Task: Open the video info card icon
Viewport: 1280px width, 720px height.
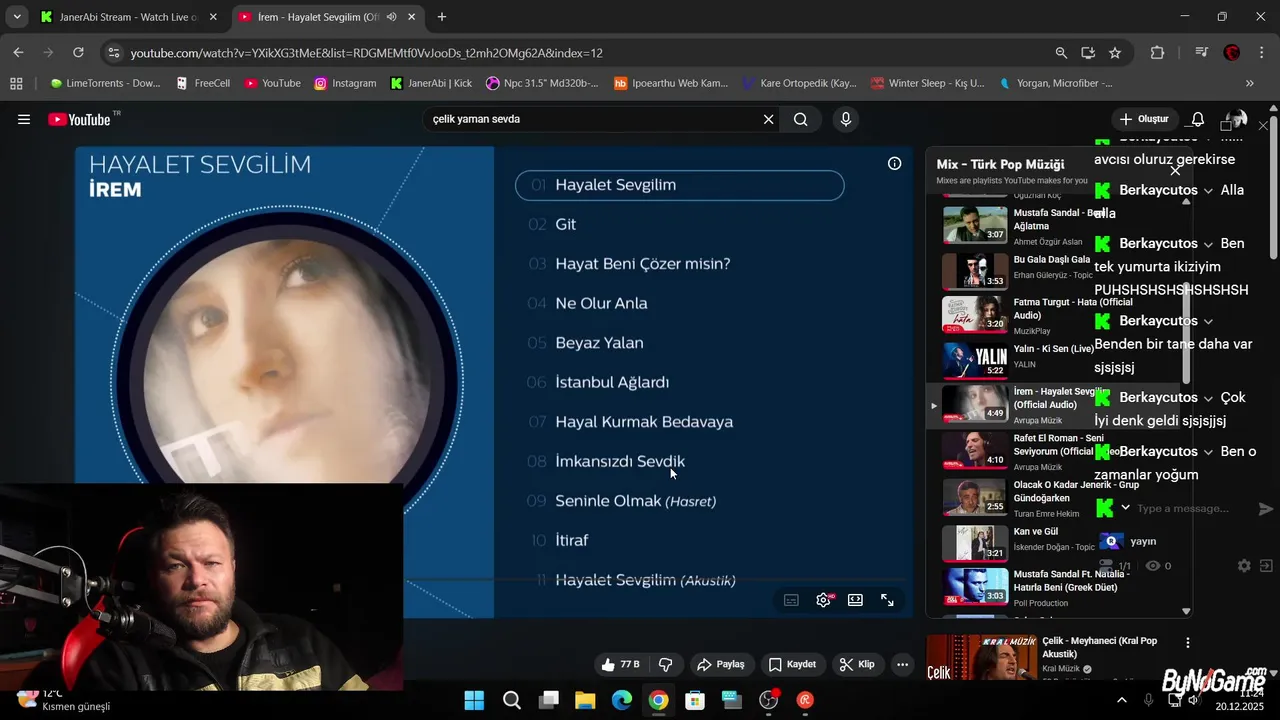Action: click(x=894, y=163)
